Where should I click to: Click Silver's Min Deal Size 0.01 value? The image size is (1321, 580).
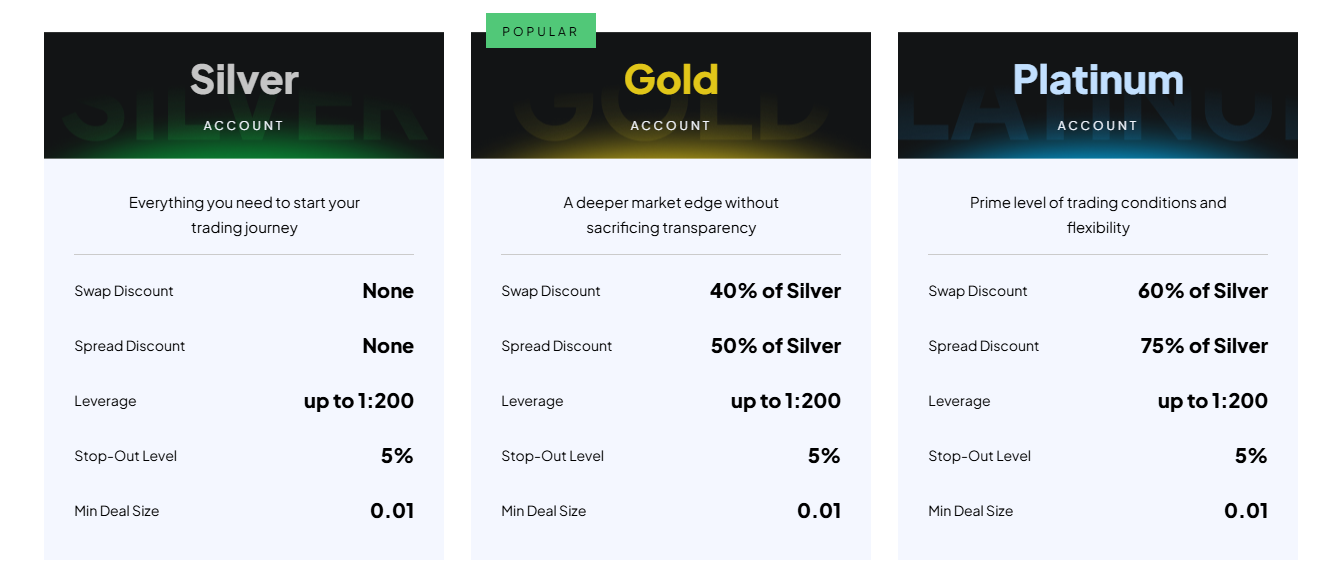point(392,511)
